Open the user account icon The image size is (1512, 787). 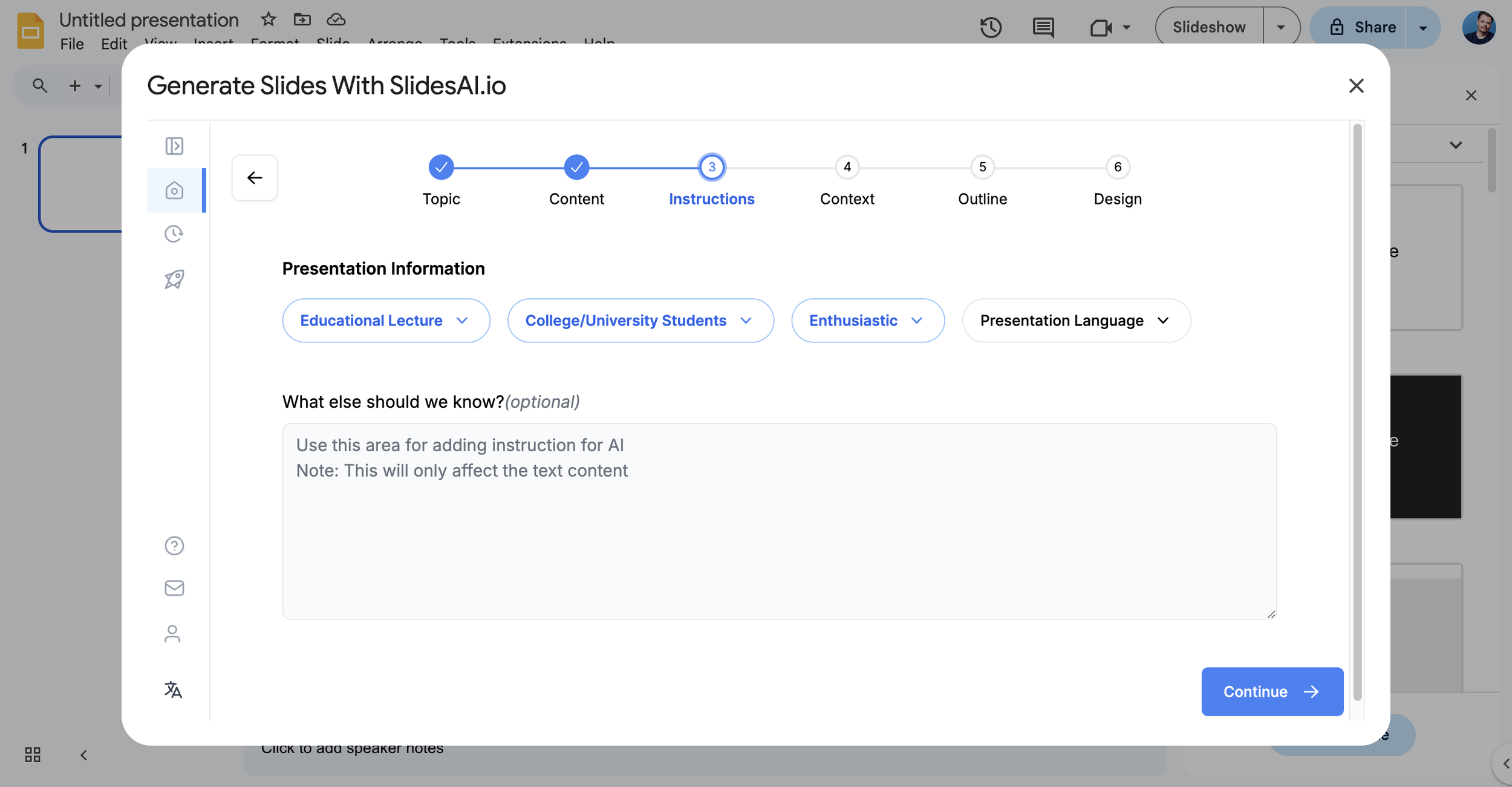172,633
